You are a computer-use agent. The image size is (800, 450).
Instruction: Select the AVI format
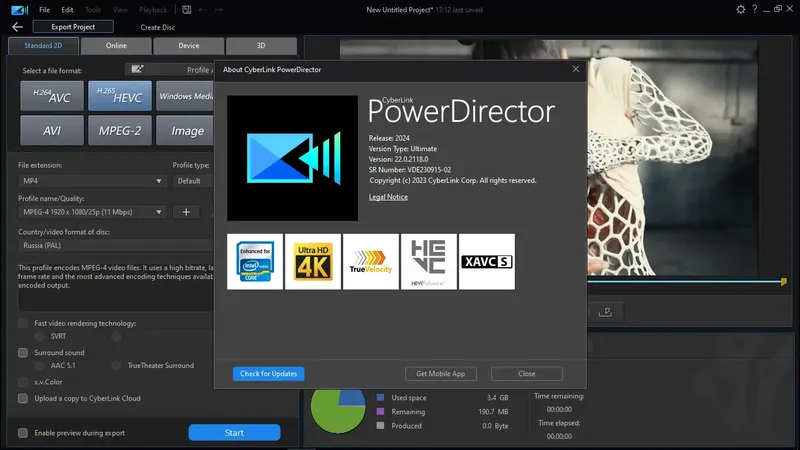(52, 131)
